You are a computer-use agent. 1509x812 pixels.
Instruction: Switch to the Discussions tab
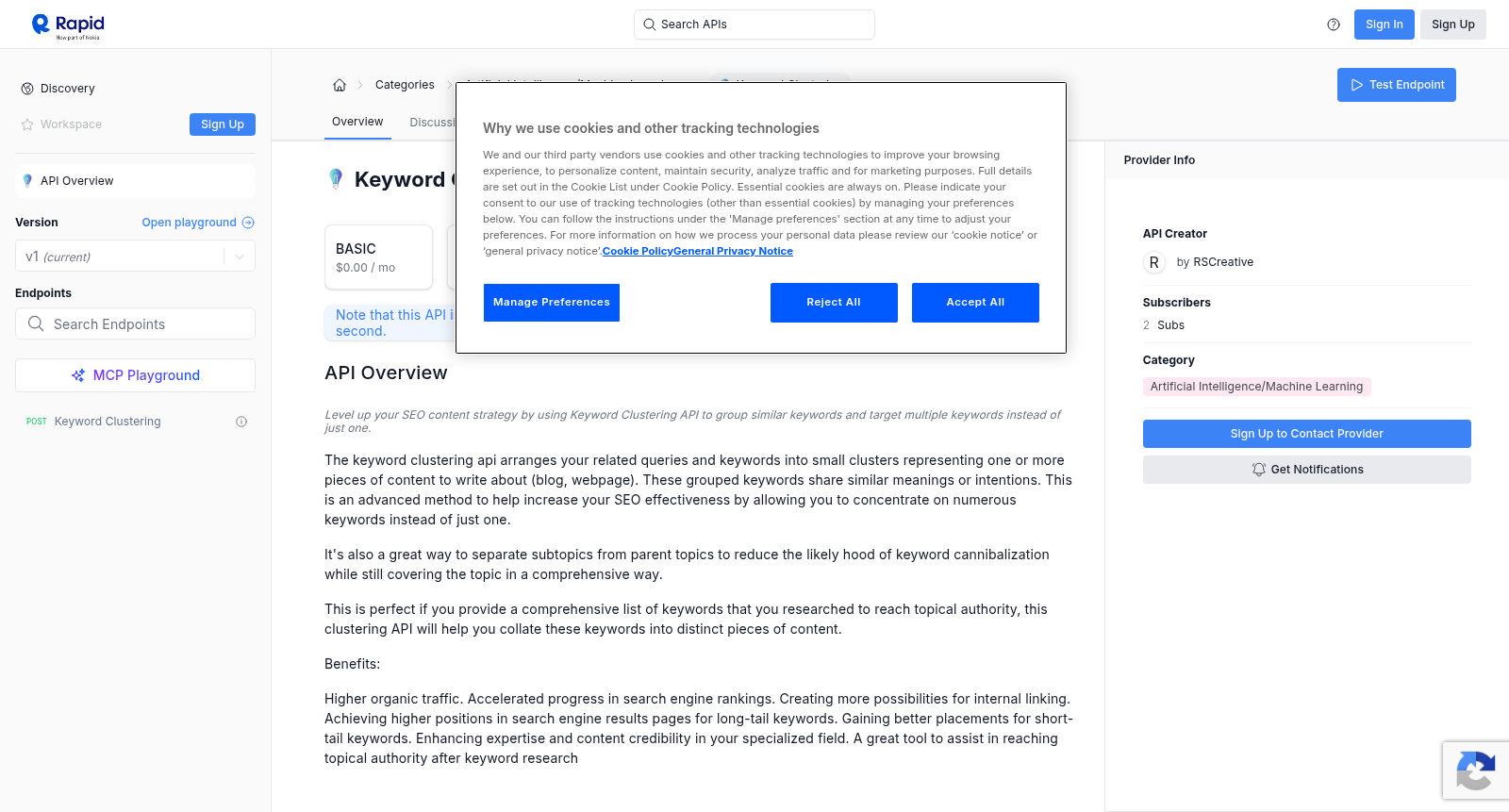pyautogui.click(x=432, y=123)
